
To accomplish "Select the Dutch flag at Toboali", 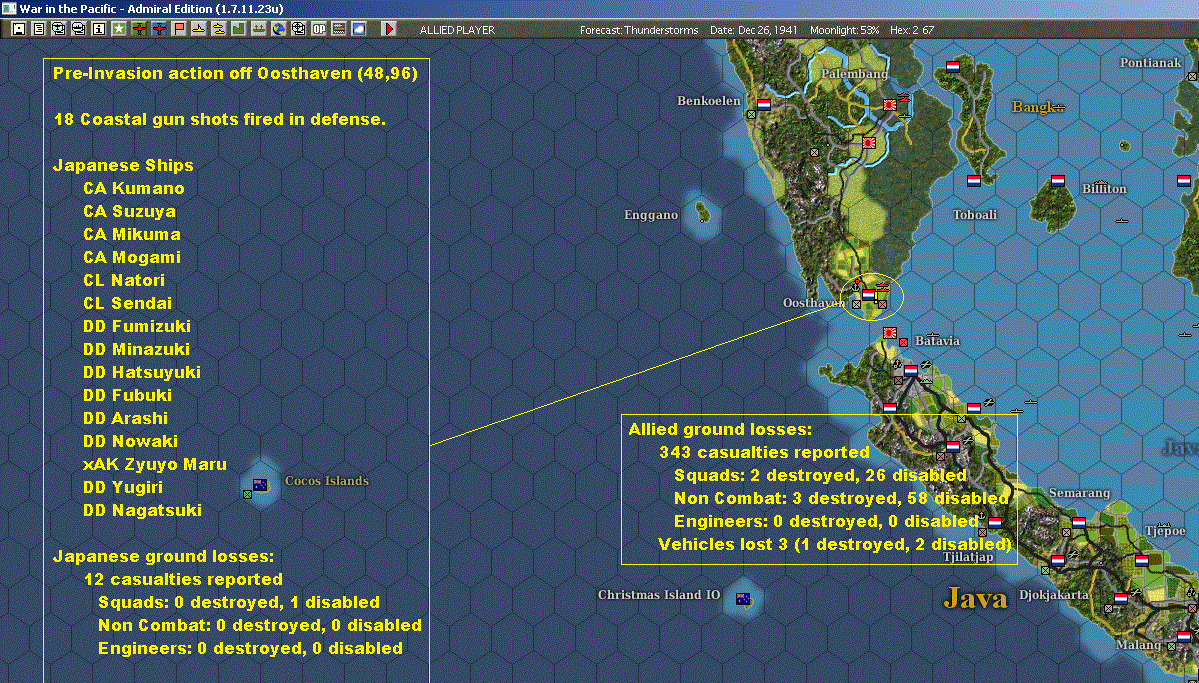I will (x=973, y=181).
